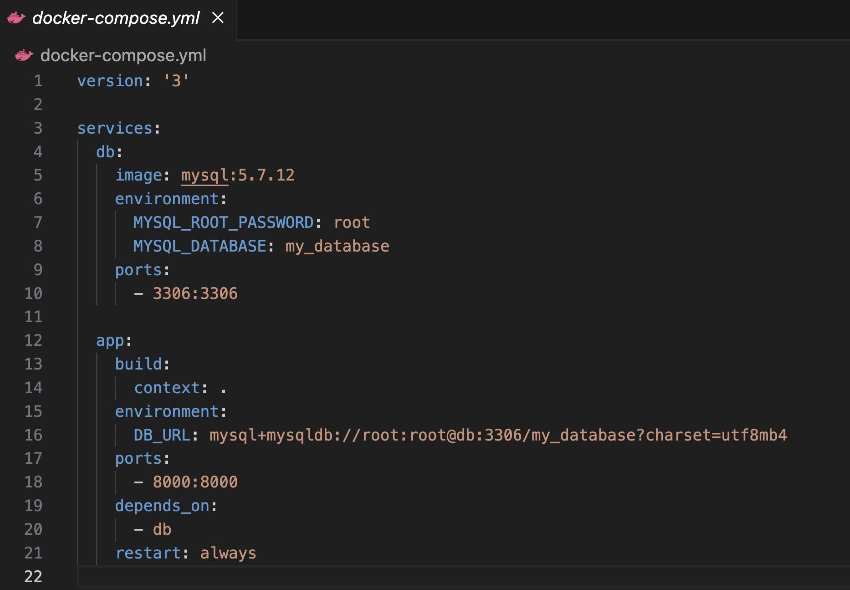
Task: Click line number 3 to select services line
Action: tap(38, 128)
